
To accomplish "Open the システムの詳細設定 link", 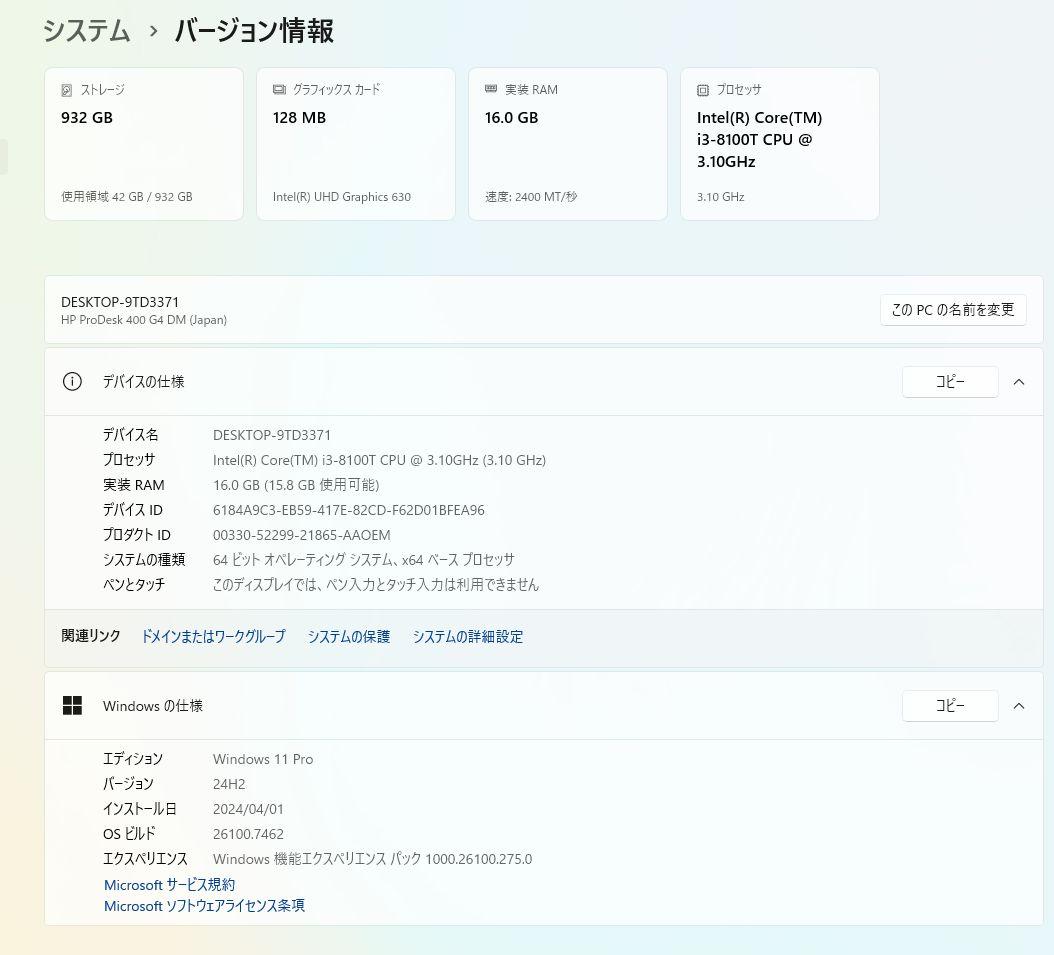I will click(x=467, y=636).
